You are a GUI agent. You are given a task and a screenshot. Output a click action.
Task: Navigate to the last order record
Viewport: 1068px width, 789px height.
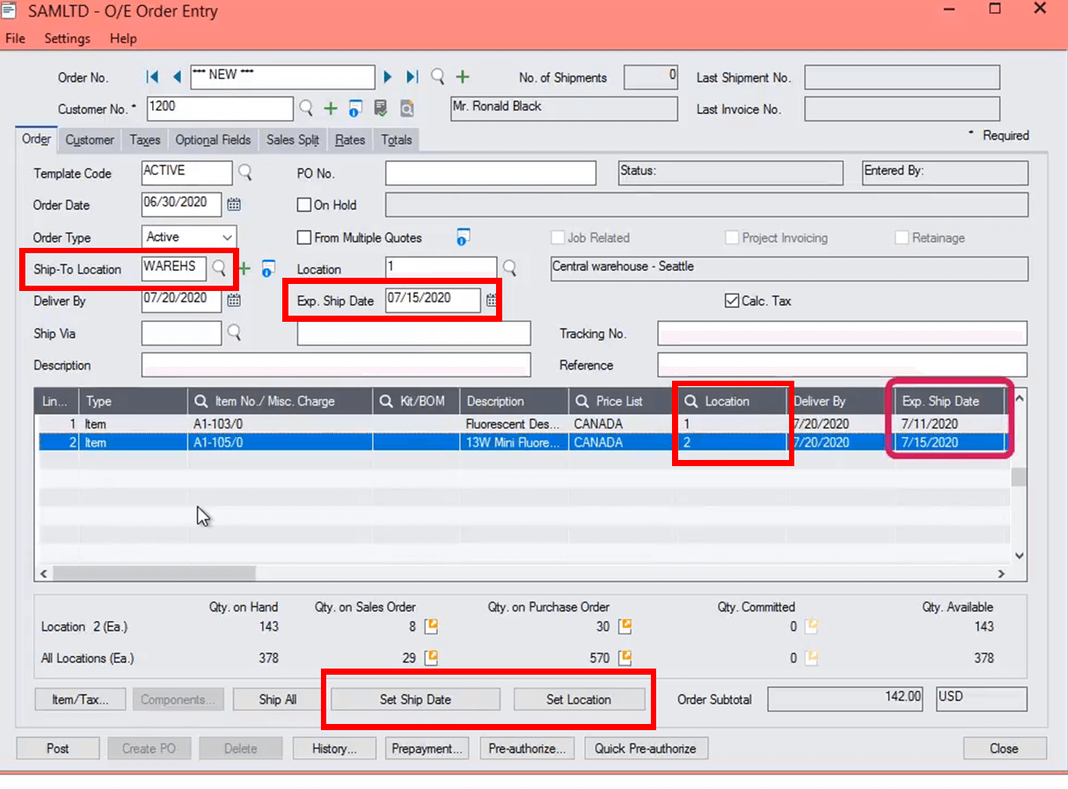411,76
